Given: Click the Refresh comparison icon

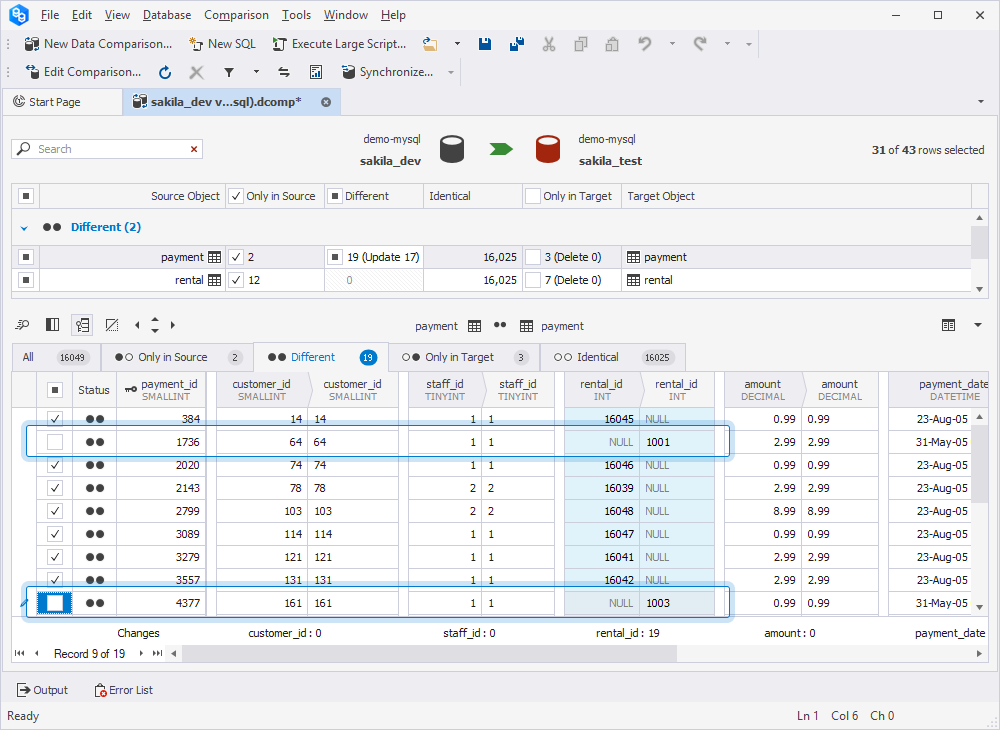Looking at the screenshot, I should click(165, 72).
